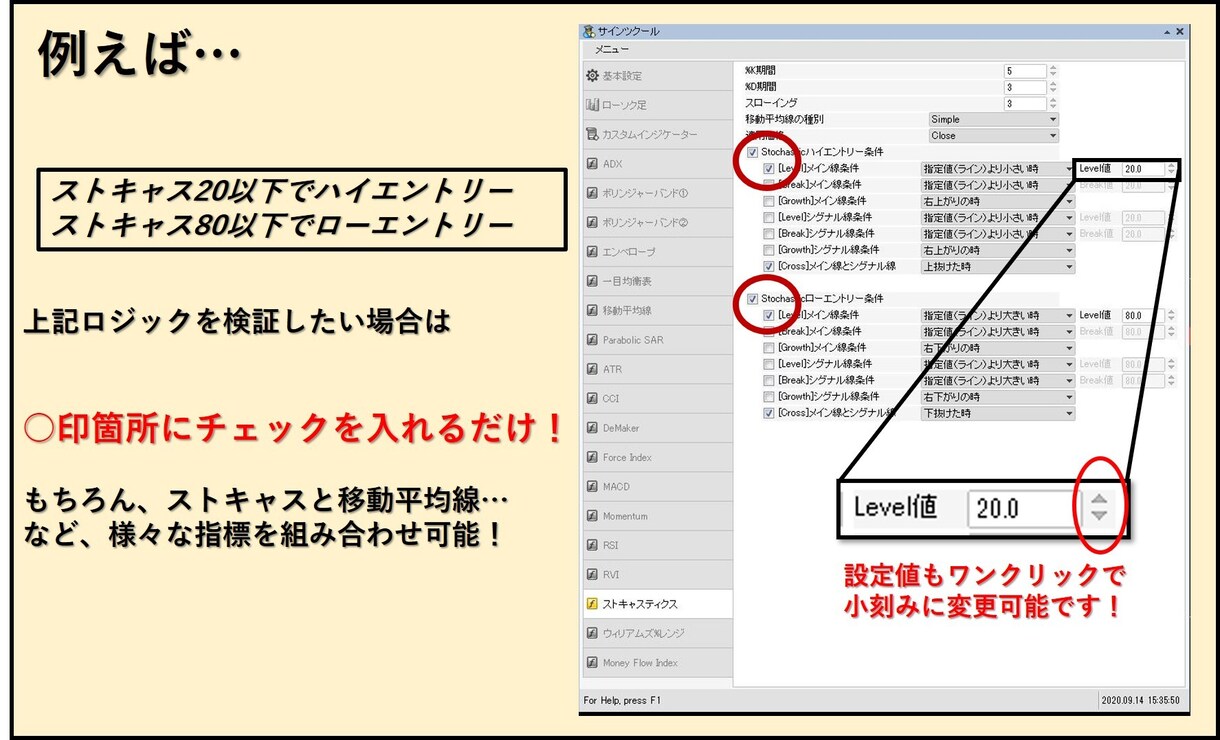Click the %D期間 spinner arrows

click(x=1053, y=87)
